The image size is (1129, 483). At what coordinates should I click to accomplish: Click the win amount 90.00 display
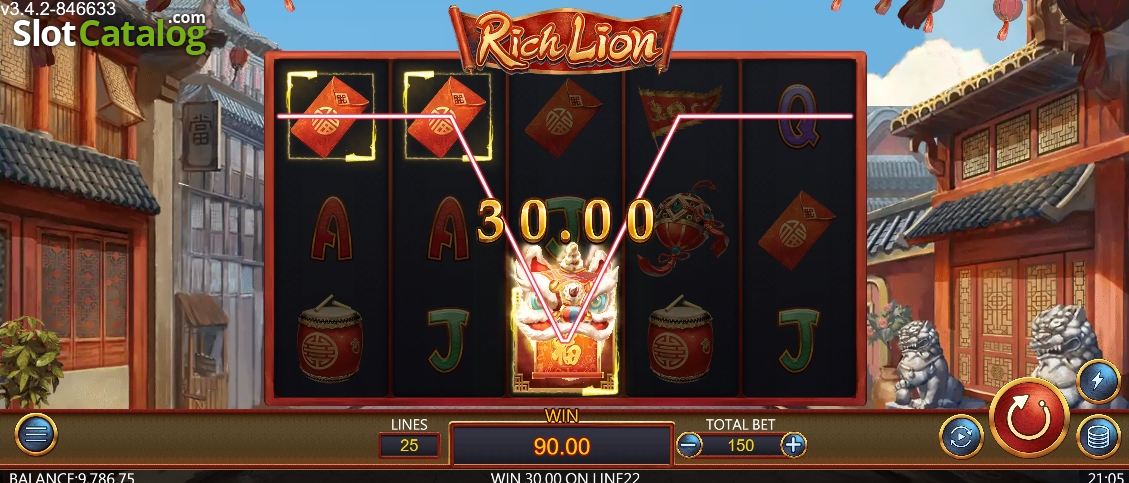pos(562,446)
